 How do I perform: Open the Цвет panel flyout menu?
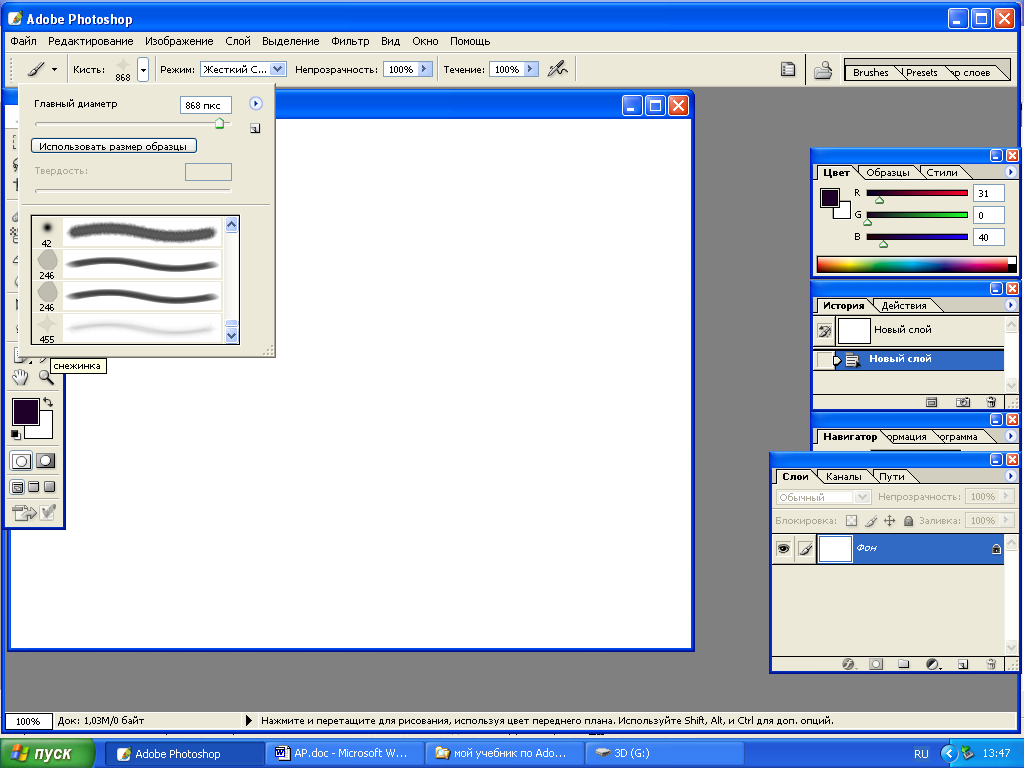click(1010, 172)
